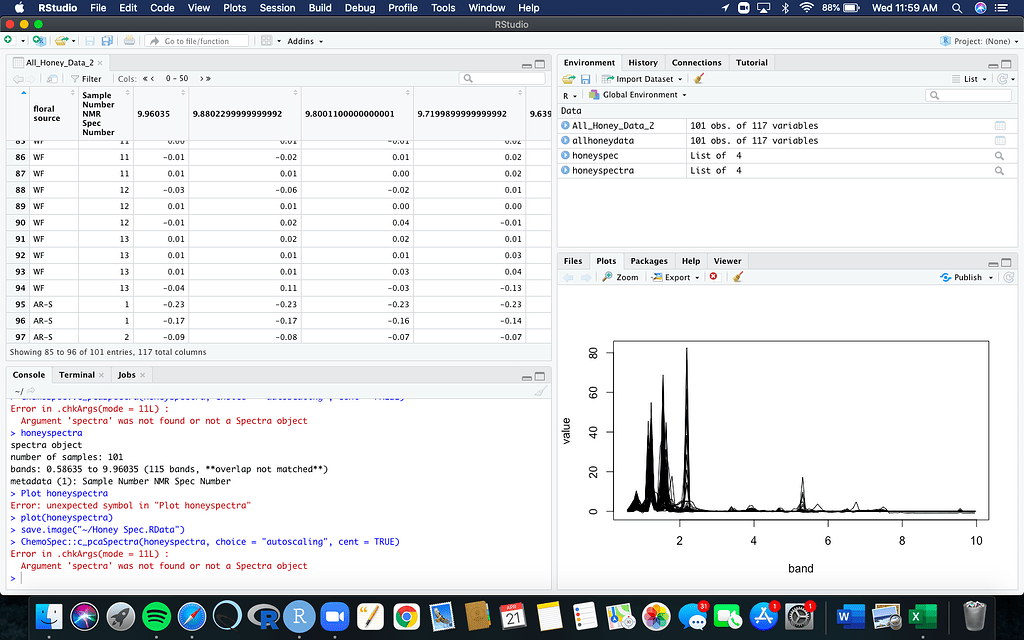Image resolution: width=1024 pixels, height=640 pixels.
Task: Expand allhoneydata in Environment list
Action: (x=565, y=140)
